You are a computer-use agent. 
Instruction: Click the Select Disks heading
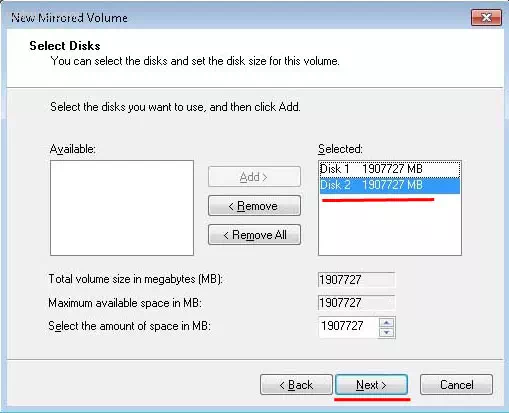(x=65, y=46)
